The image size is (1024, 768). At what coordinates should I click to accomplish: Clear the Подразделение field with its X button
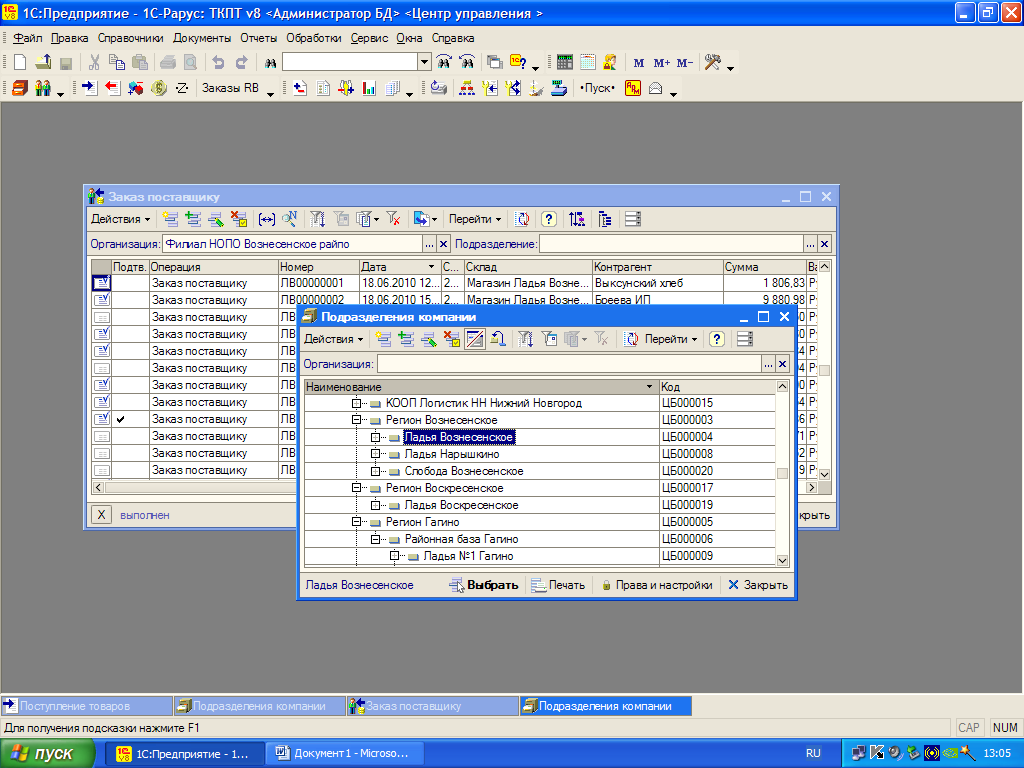coord(824,244)
